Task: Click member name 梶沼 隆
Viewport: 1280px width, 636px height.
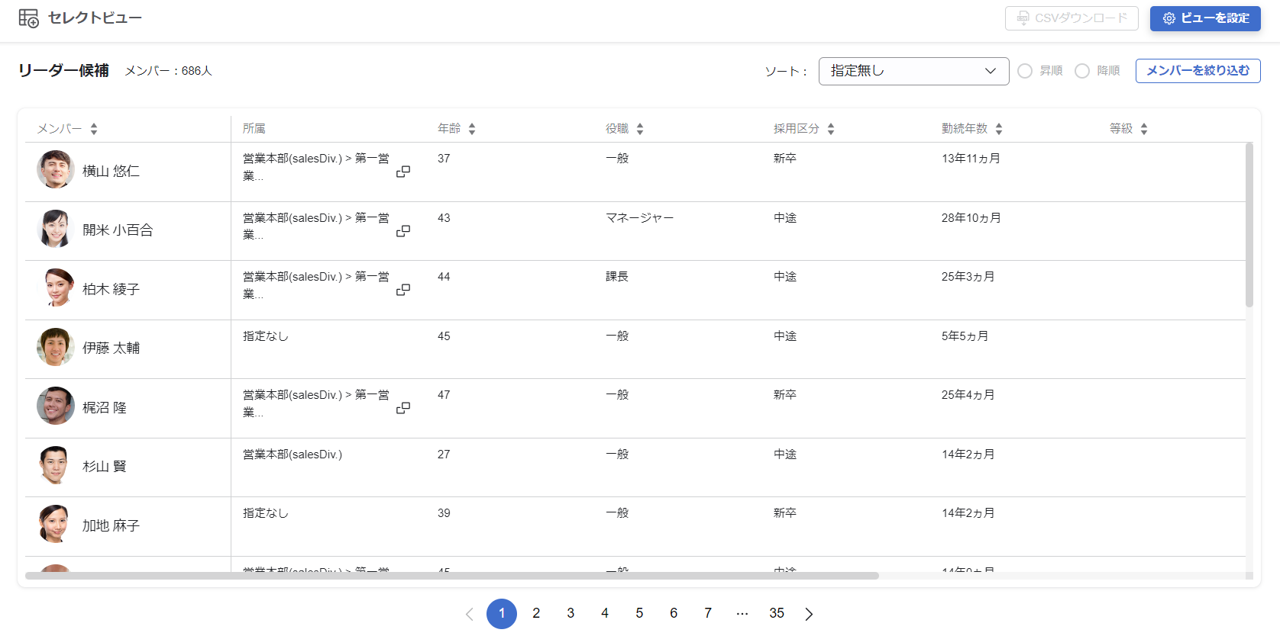Action: pos(104,408)
